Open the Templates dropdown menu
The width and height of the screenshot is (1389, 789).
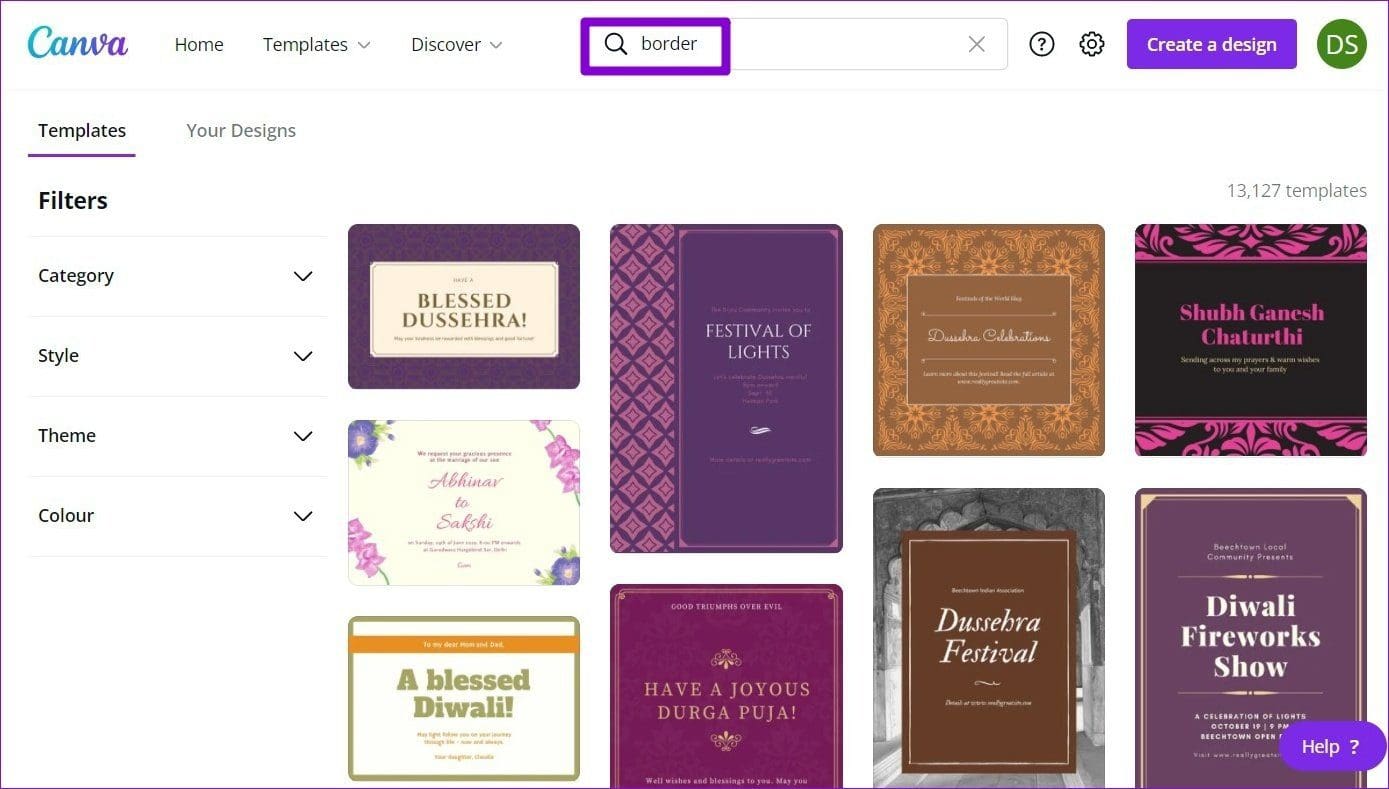[x=317, y=44]
